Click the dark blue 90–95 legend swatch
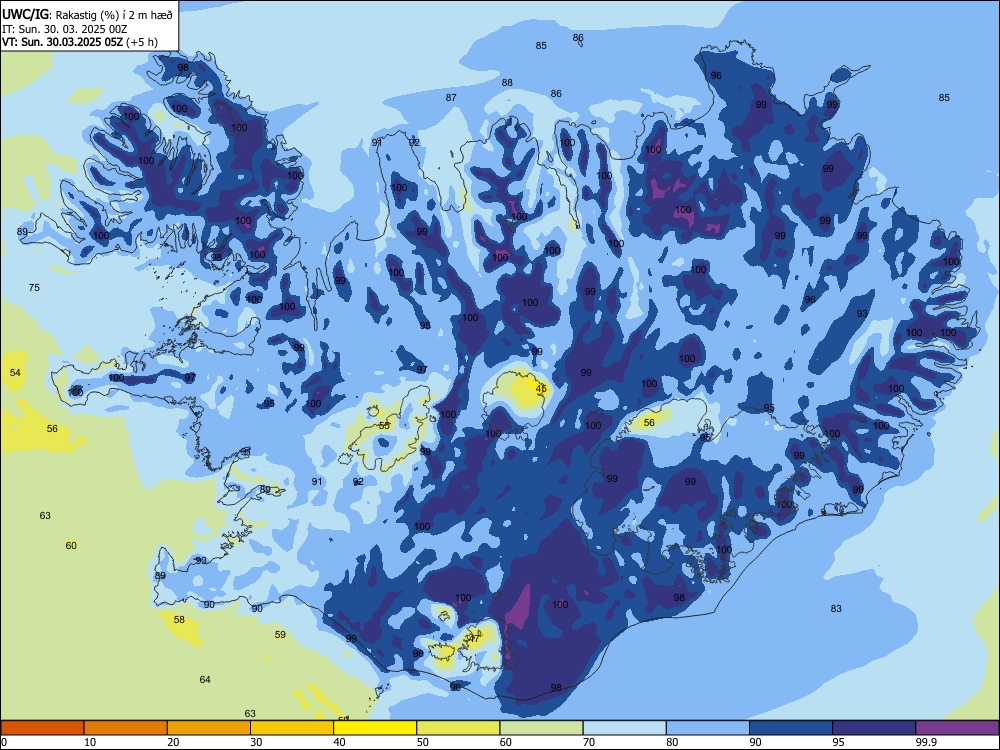Viewport: 1000px width, 750px height. [791, 728]
